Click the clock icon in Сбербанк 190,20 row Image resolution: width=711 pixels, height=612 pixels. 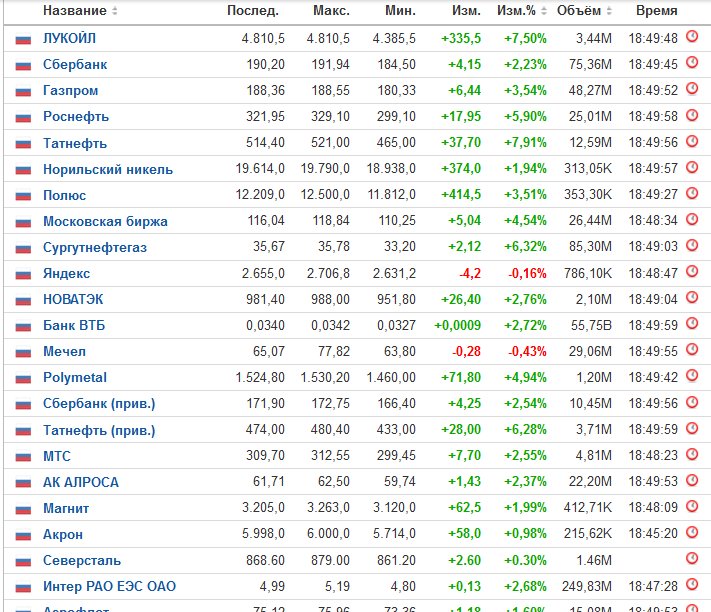tap(692, 62)
